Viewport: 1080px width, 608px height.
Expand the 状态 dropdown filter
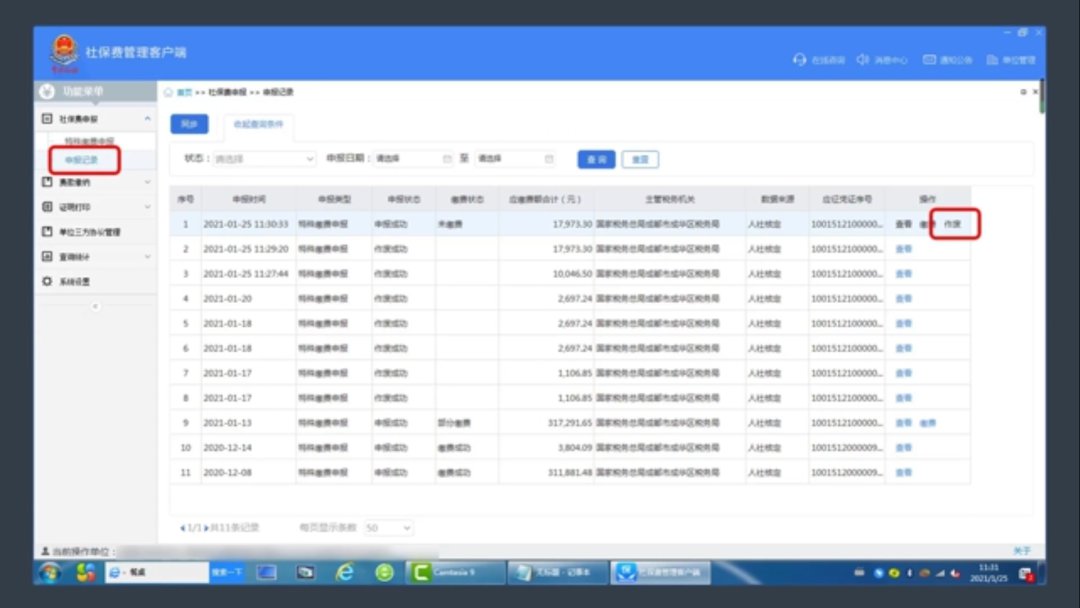pos(264,159)
